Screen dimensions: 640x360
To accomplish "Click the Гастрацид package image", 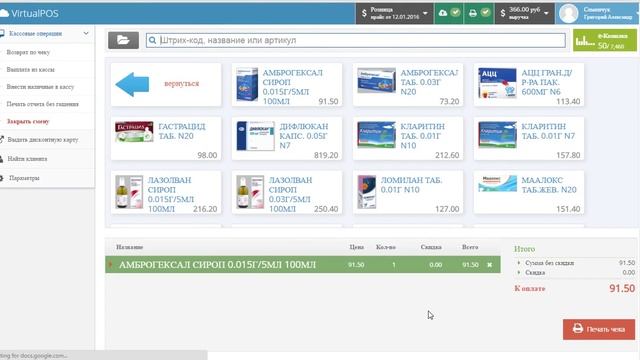I will 134,131.
